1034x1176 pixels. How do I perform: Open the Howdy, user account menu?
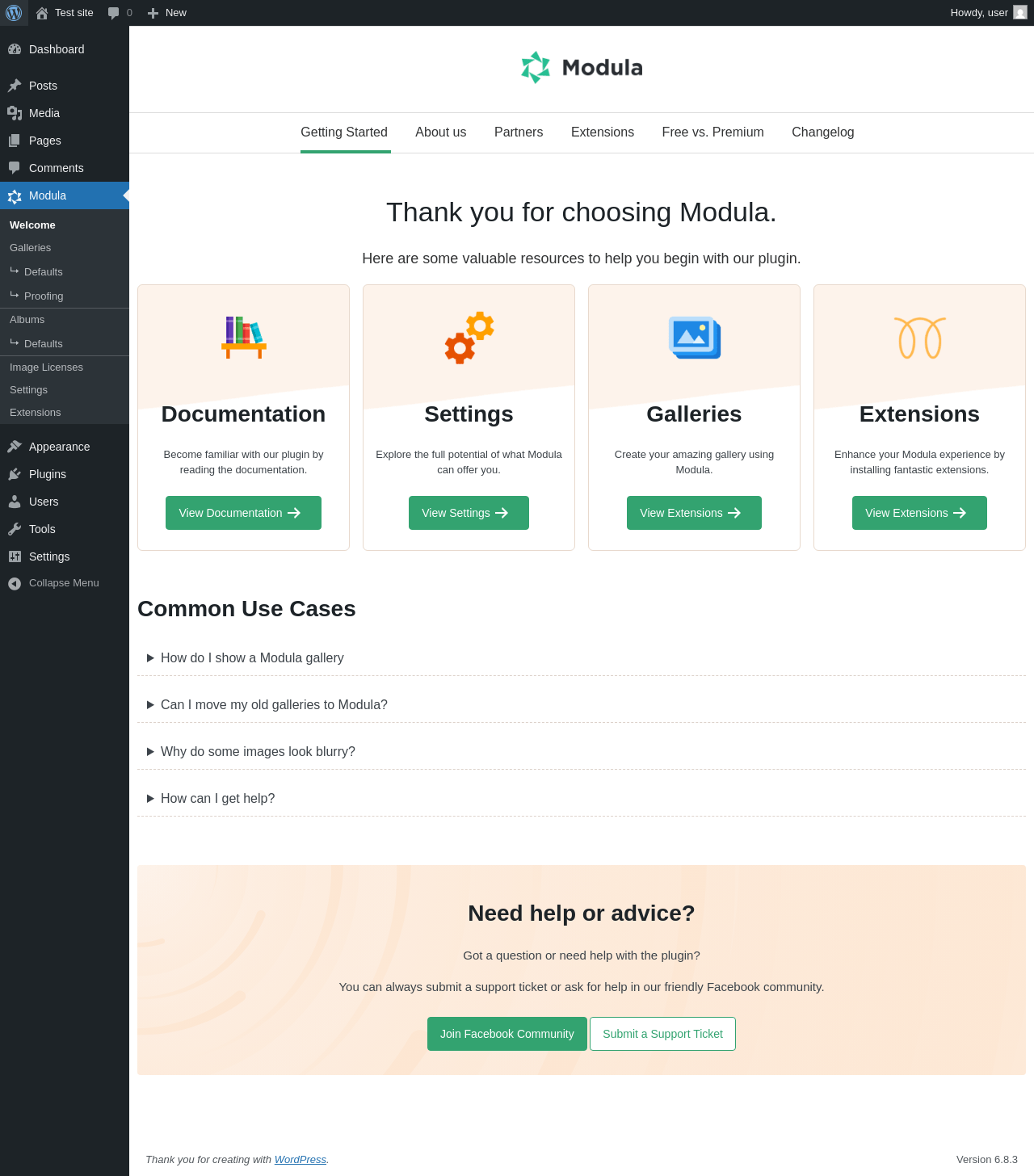click(x=989, y=13)
